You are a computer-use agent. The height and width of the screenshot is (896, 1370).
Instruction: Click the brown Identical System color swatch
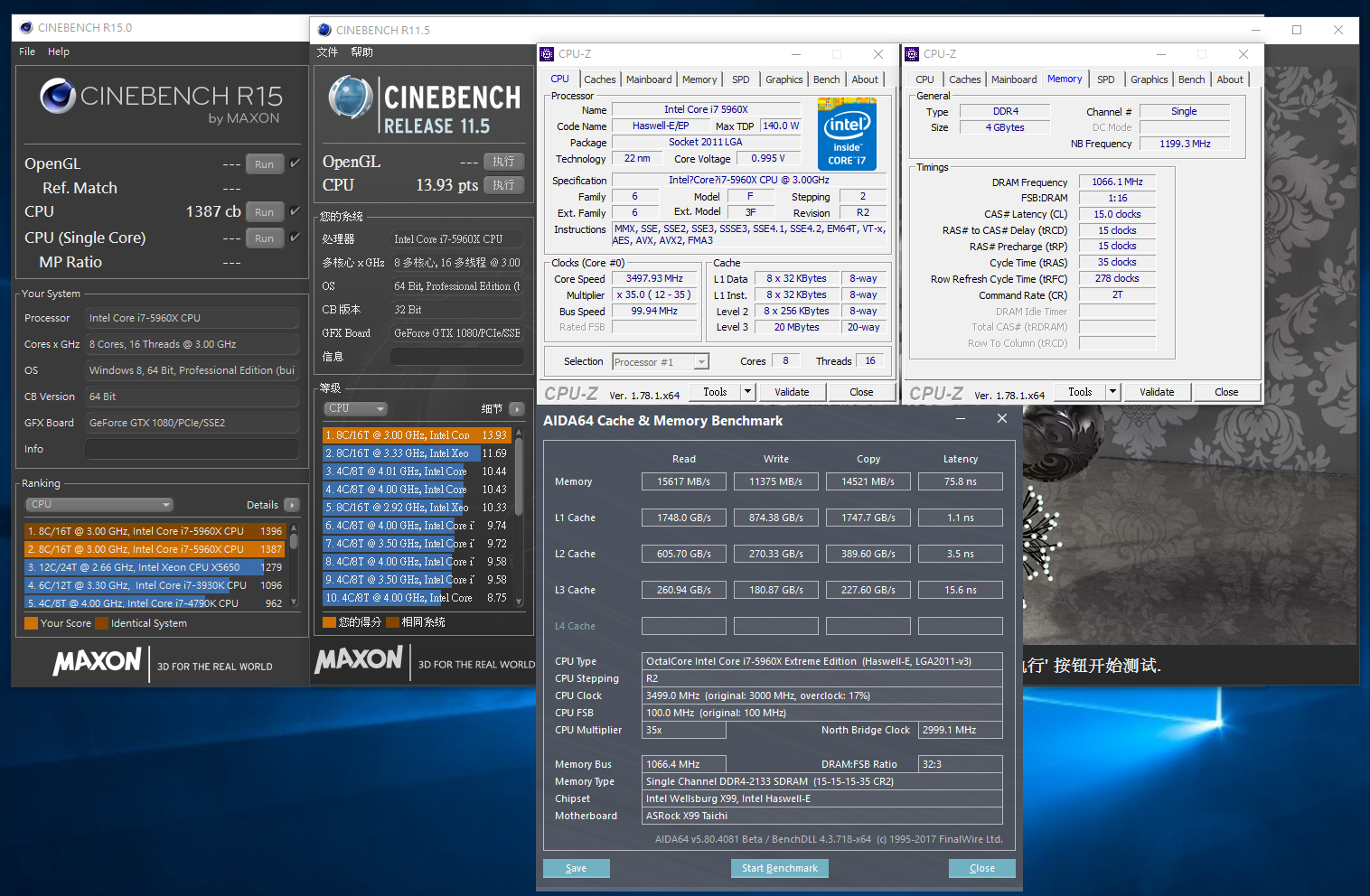tap(101, 623)
